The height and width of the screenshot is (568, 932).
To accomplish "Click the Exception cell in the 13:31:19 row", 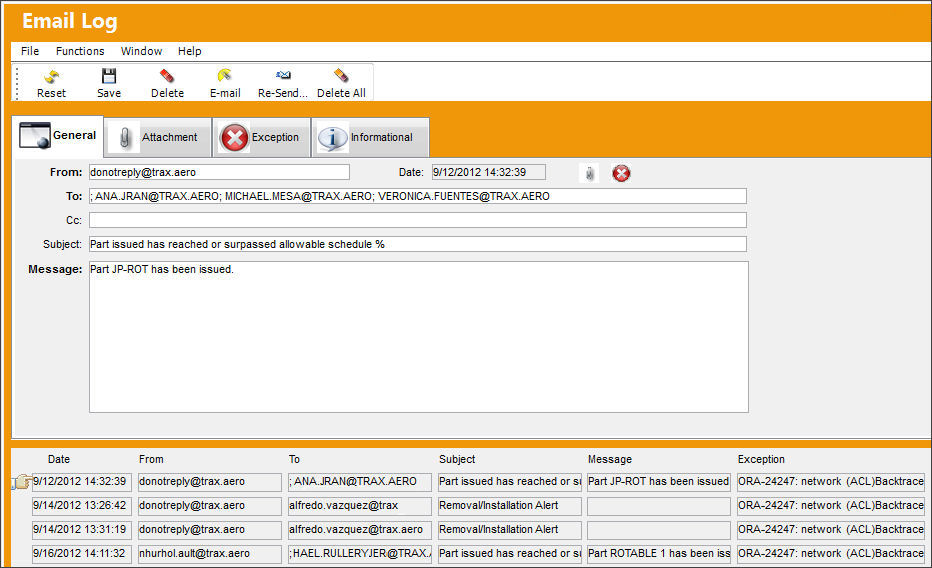I will tap(831, 530).
